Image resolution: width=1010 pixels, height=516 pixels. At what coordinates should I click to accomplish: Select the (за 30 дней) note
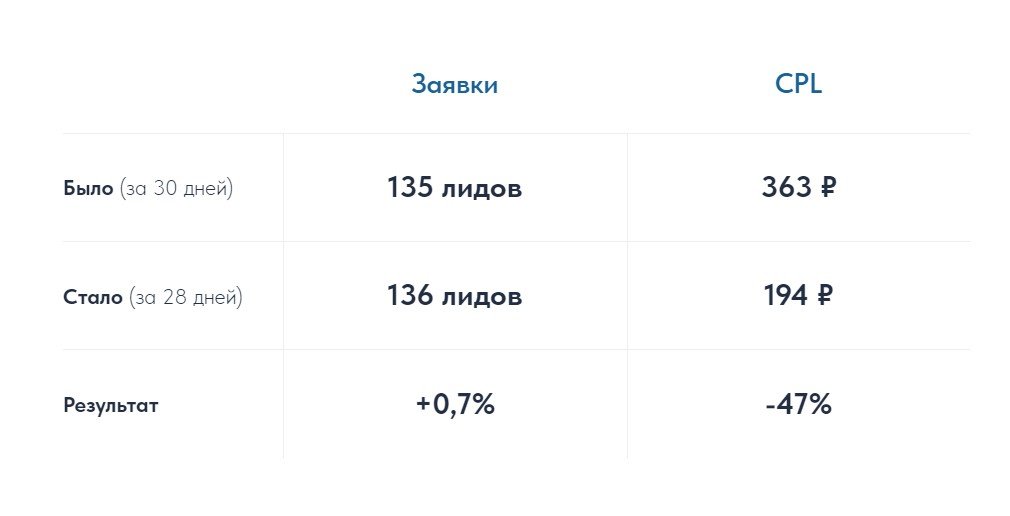(176, 189)
